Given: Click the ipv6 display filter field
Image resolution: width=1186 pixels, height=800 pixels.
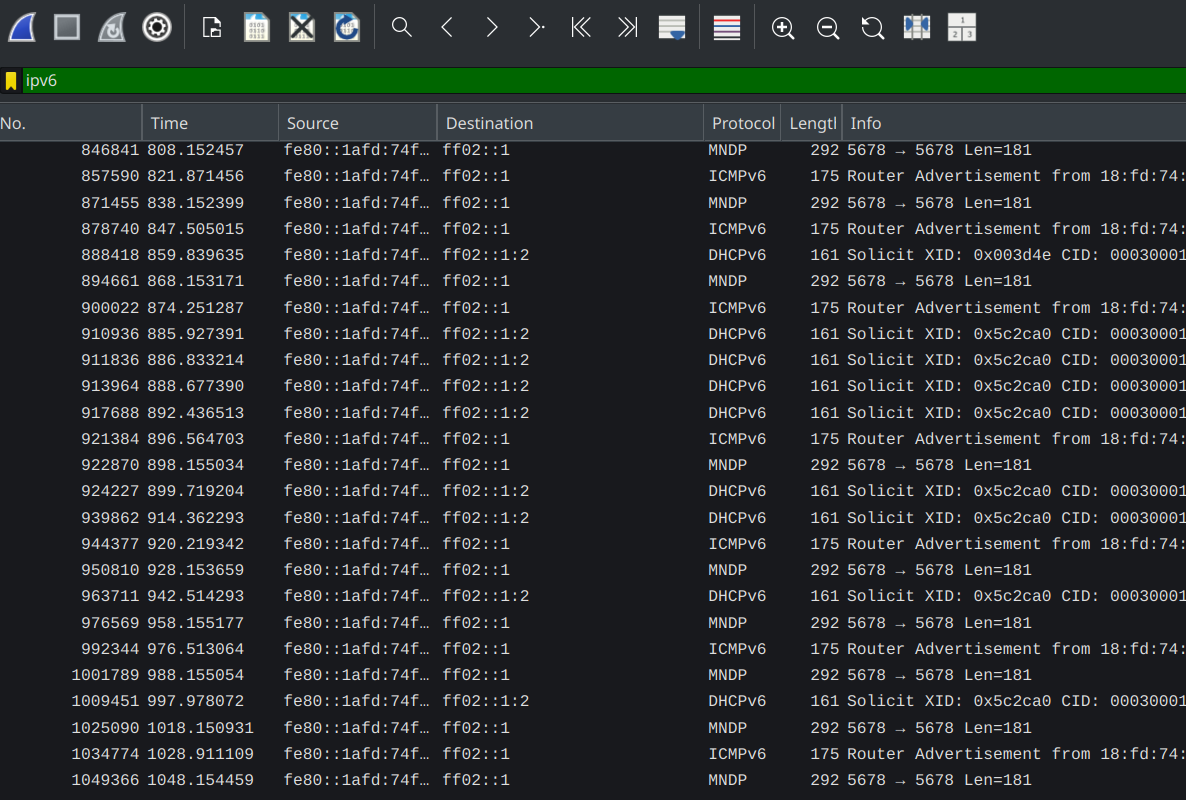Looking at the screenshot, I should (600, 81).
